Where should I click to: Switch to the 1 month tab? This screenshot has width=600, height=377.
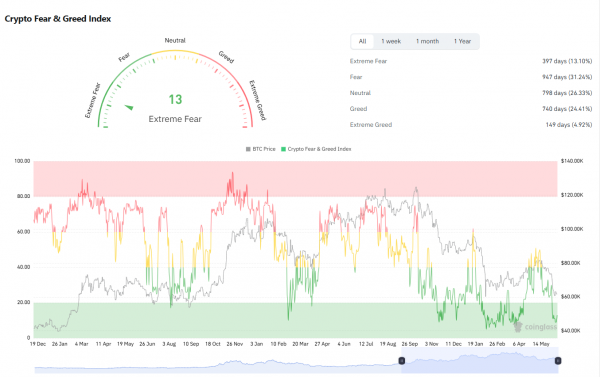427,41
